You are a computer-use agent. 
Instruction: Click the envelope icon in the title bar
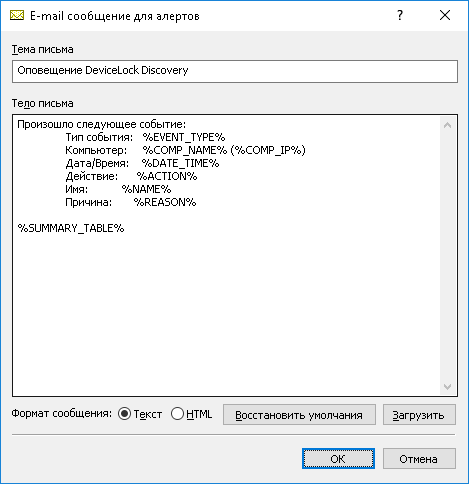point(17,15)
